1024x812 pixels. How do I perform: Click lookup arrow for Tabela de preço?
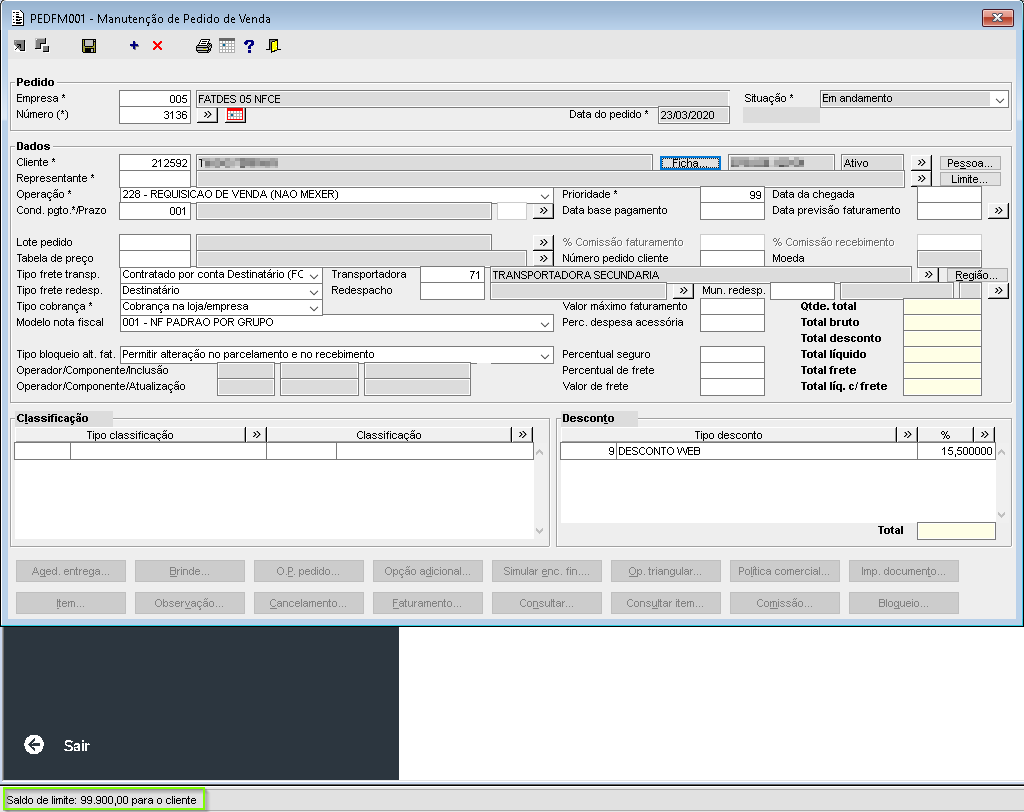click(543, 258)
